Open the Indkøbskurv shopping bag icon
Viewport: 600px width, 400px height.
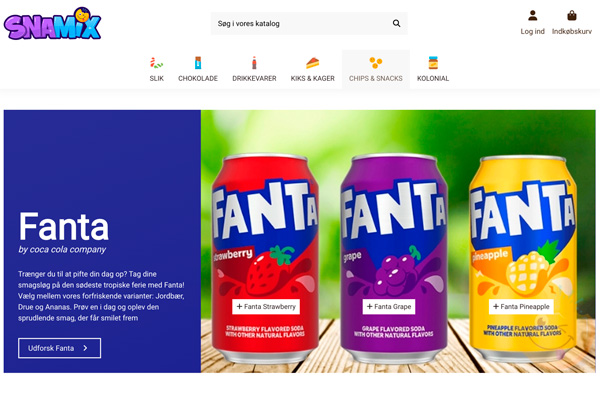click(x=572, y=15)
